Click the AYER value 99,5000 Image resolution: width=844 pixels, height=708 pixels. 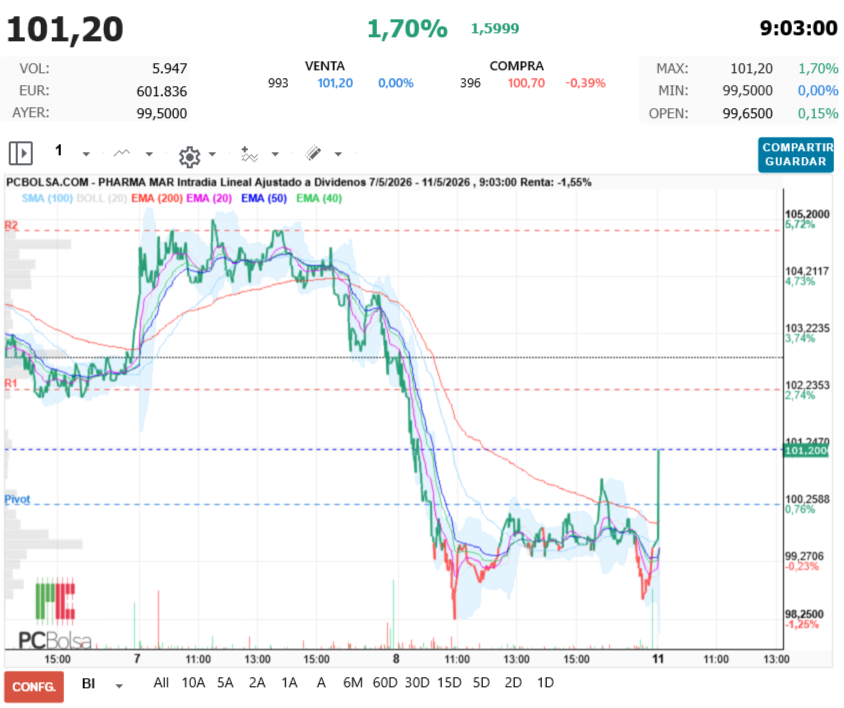(x=161, y=114)
